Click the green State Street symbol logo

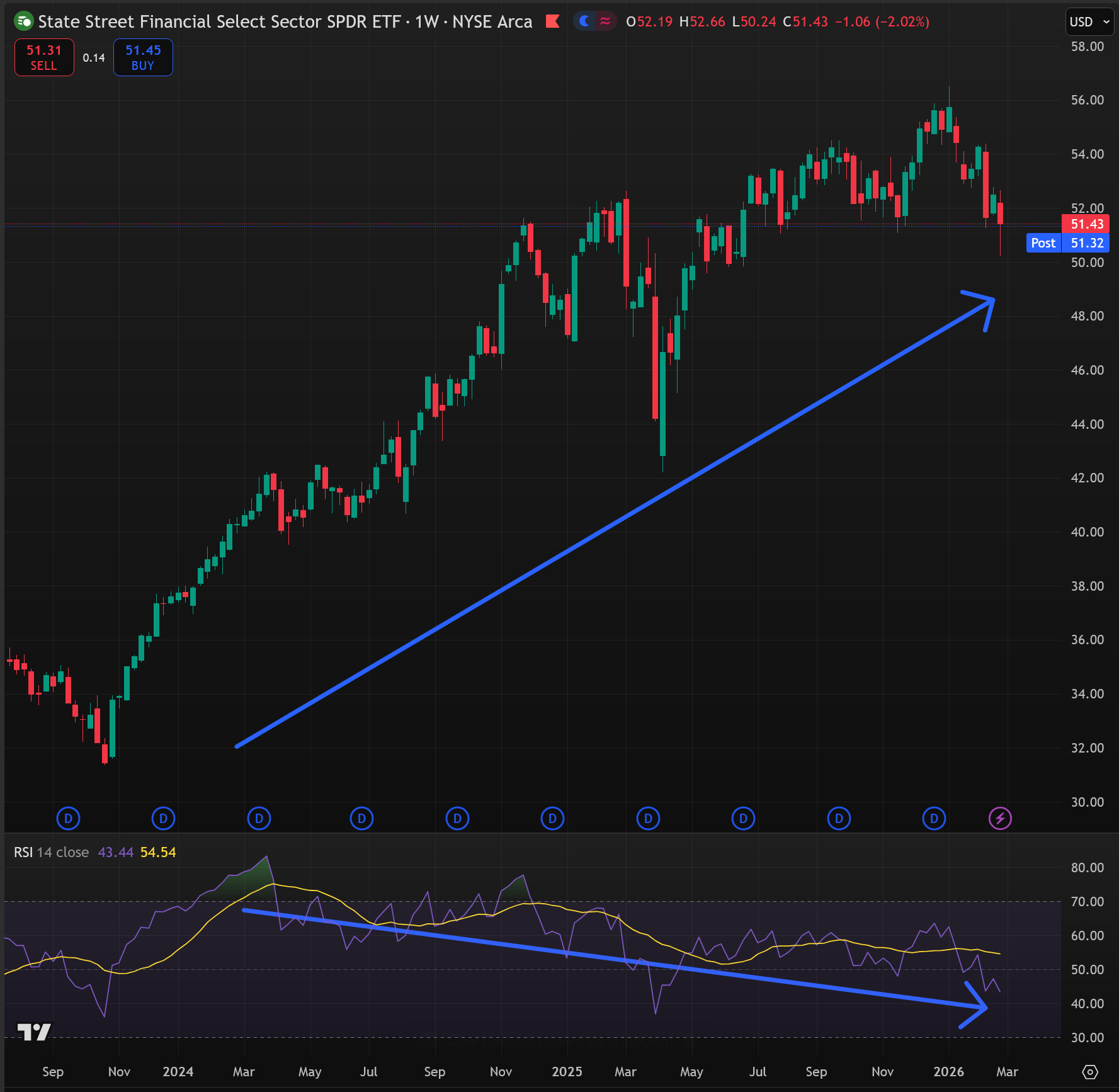[24, 21]
